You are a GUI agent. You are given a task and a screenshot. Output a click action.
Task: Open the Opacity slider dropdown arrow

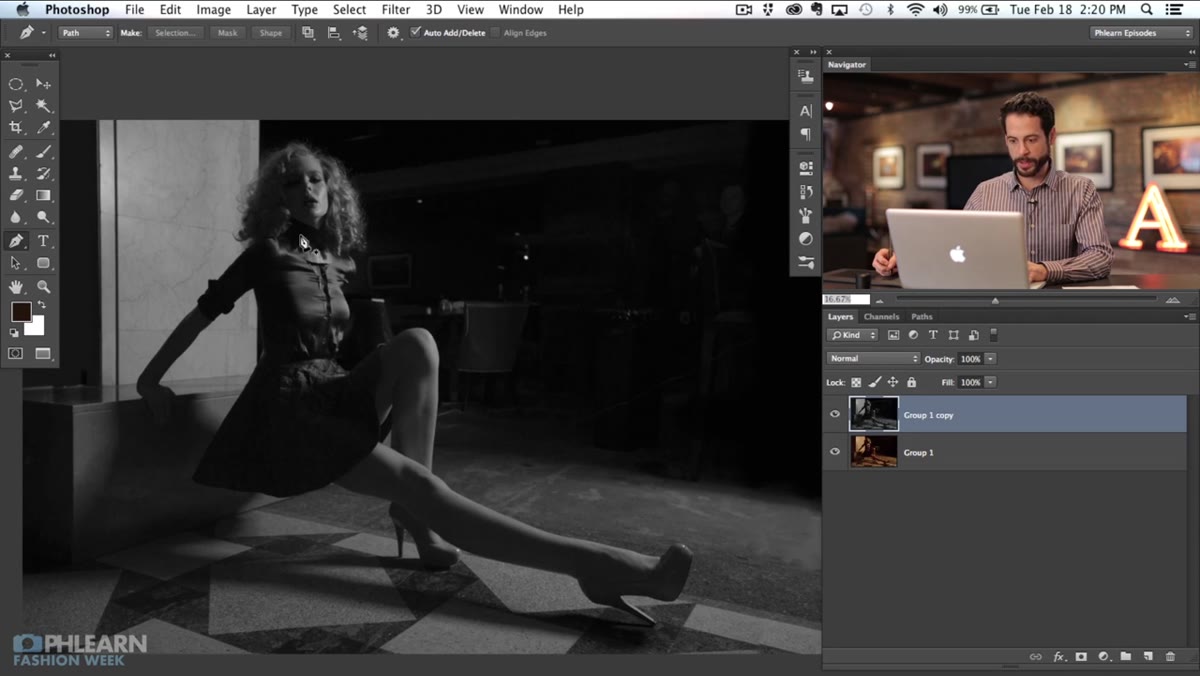990,358
